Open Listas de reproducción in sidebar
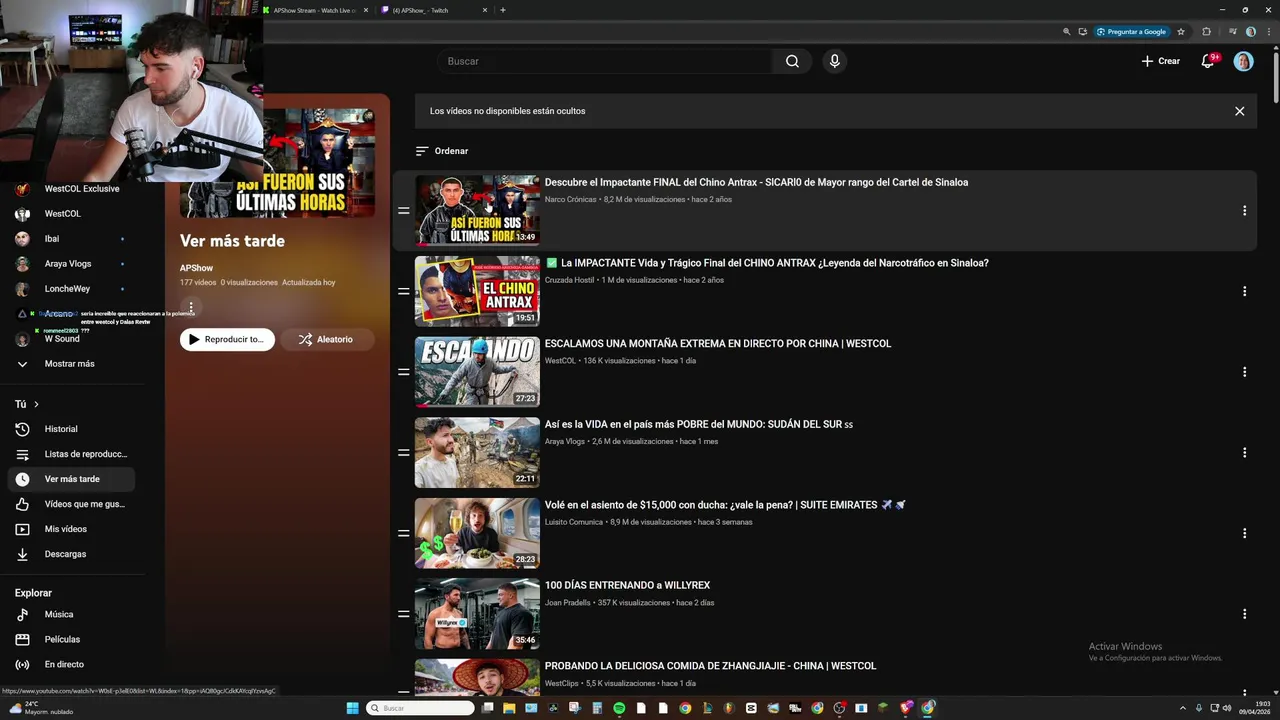Viewport: 1280px width, 720px height. click(71, 454)
